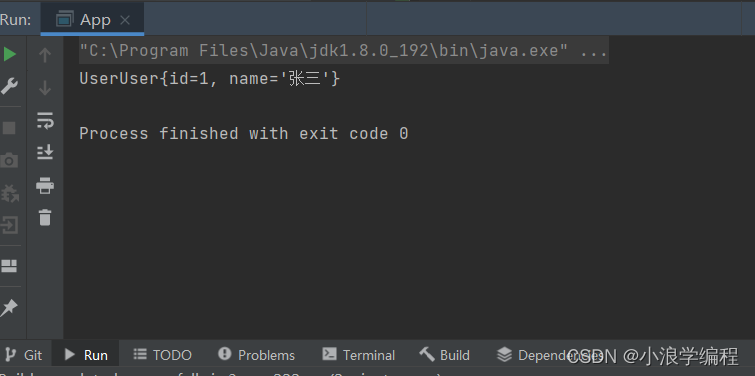Screen dimensions: 755x376
Task: Click the stop process square icon
Action: click(x=9, y=128)
